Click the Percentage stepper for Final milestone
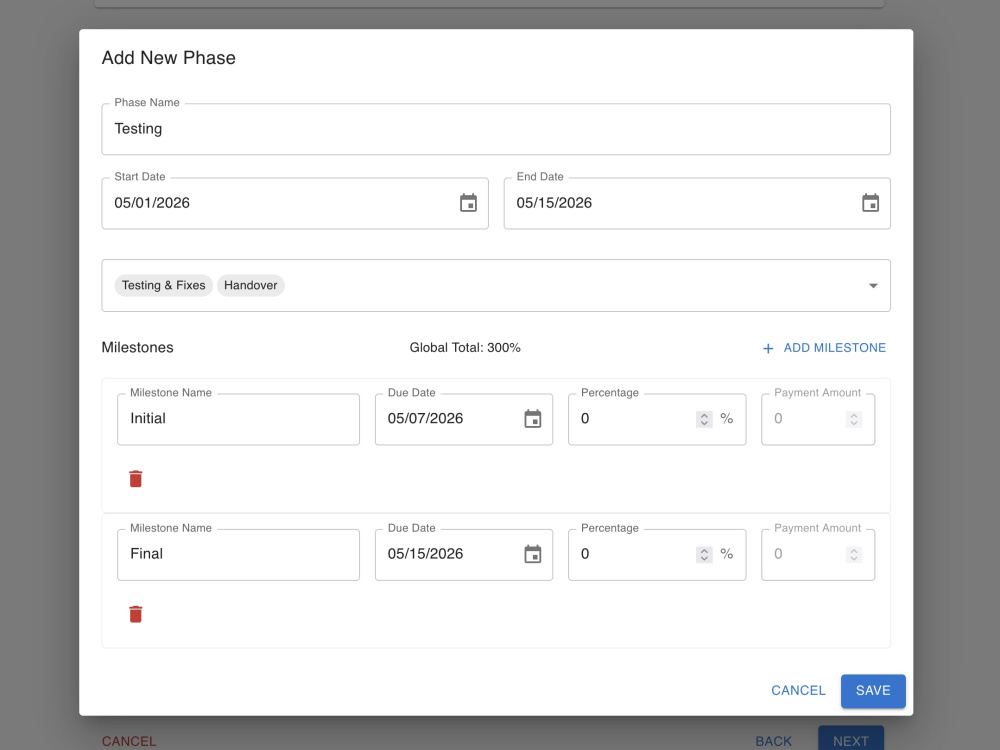The image size is (1000, 750). tap(704, 554)
